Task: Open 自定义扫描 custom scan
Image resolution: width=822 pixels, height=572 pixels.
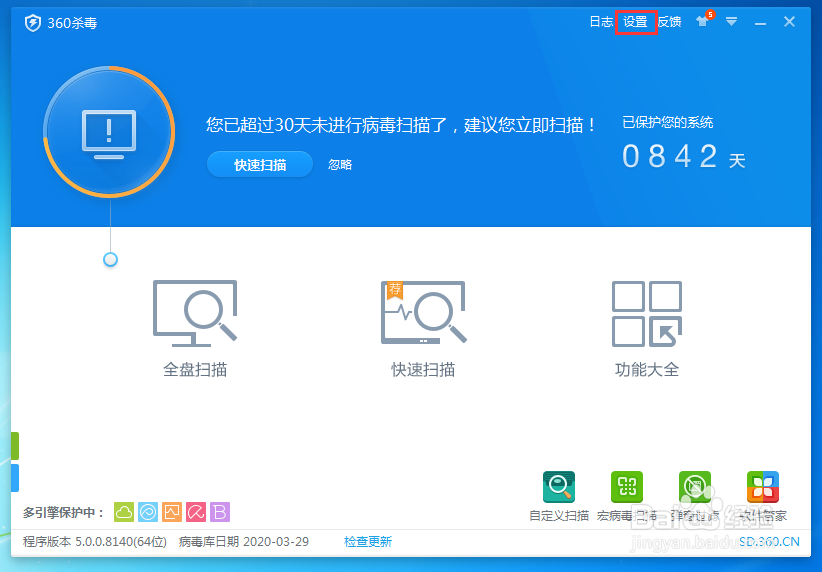Action: (559, 496)
